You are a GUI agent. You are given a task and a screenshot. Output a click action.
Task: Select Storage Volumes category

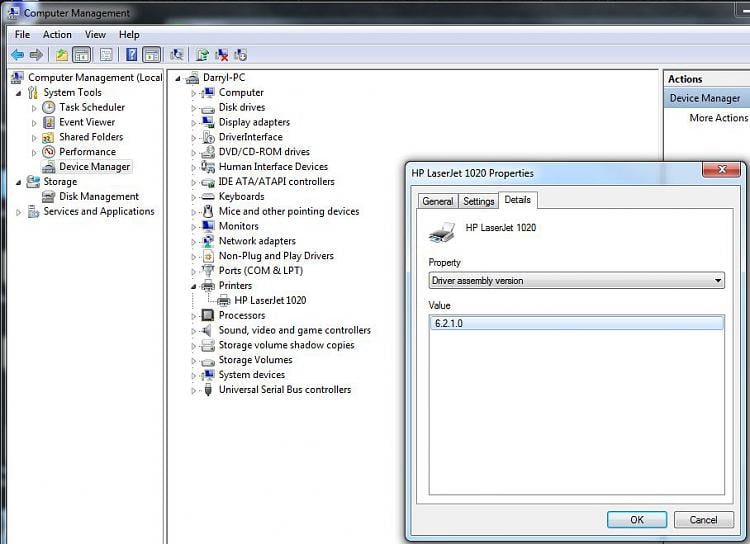click(x=255, y=360)
